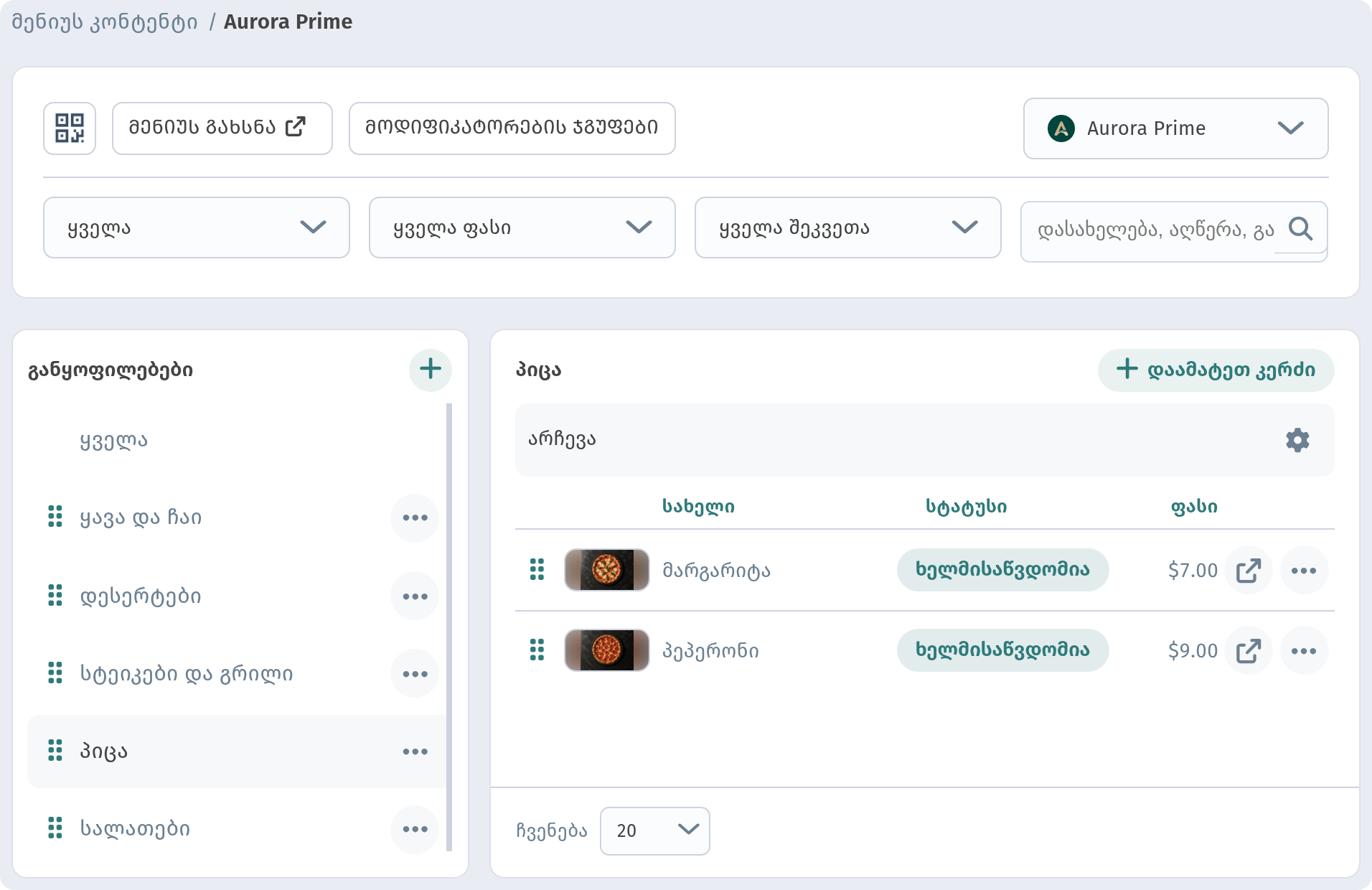1372x890 pixels.
Task: Open options menu for სტეიკები და გრილი
Action: [x=415, y=674]
